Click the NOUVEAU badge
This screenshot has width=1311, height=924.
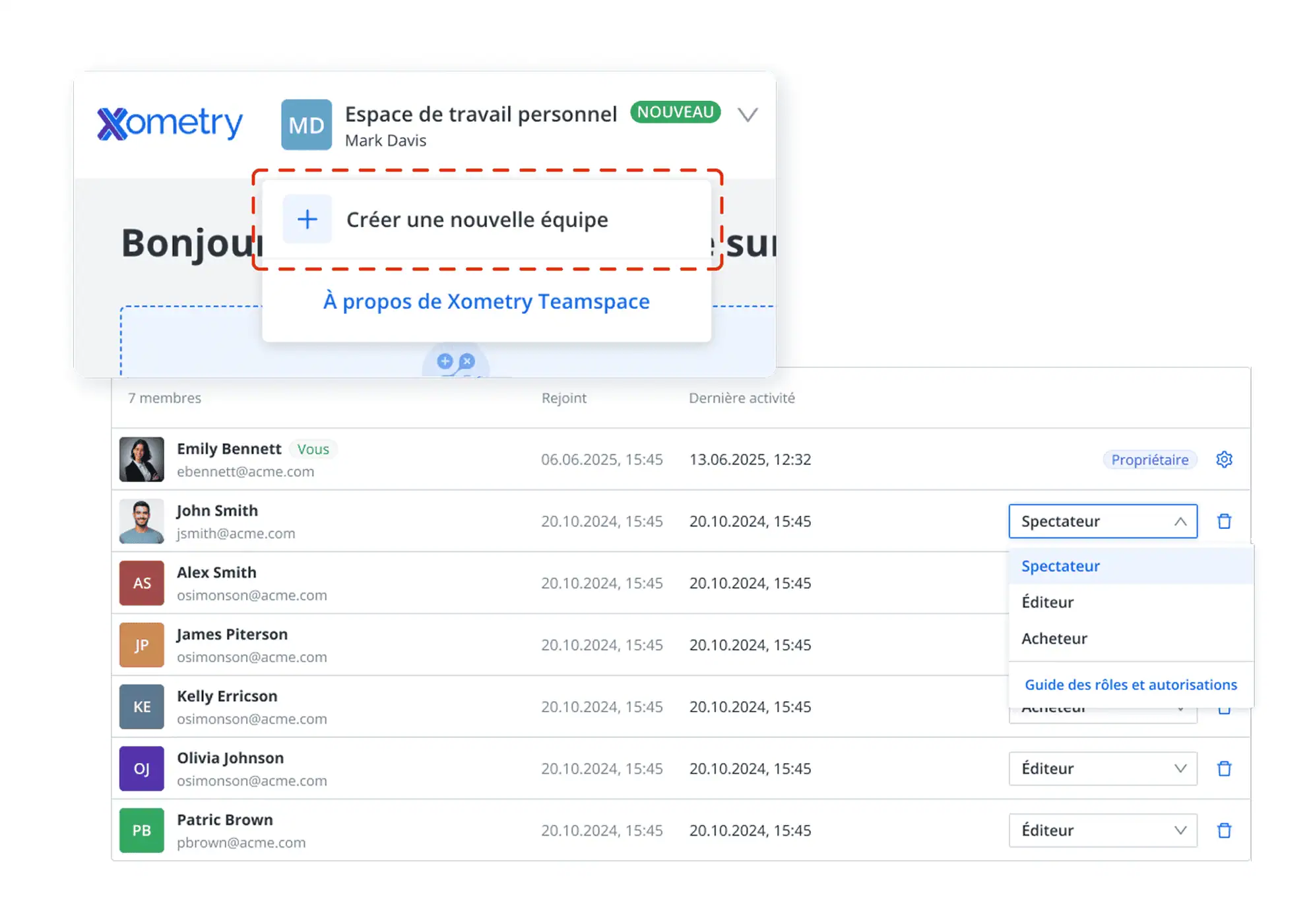[675, 112]
